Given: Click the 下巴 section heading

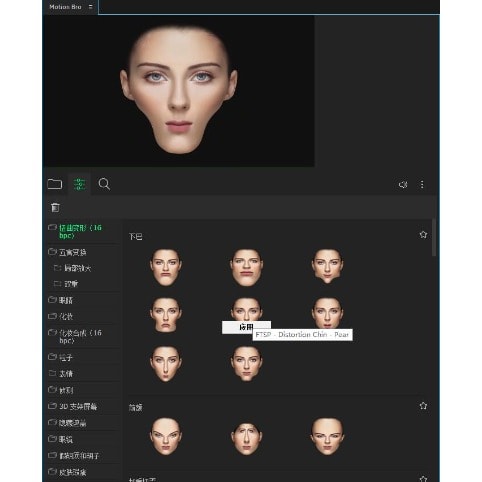Looking at the screenshot, I should [x=136, y=237].
